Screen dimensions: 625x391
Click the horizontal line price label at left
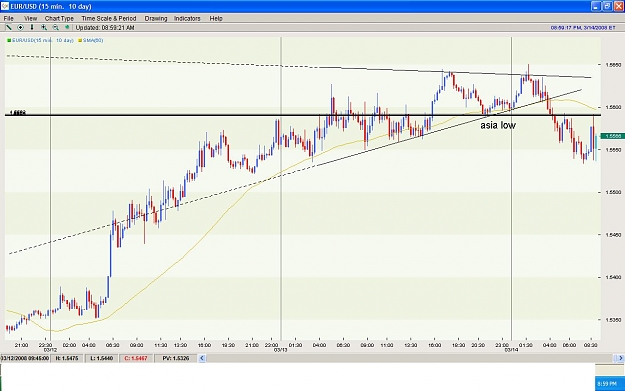click(18, 113)
